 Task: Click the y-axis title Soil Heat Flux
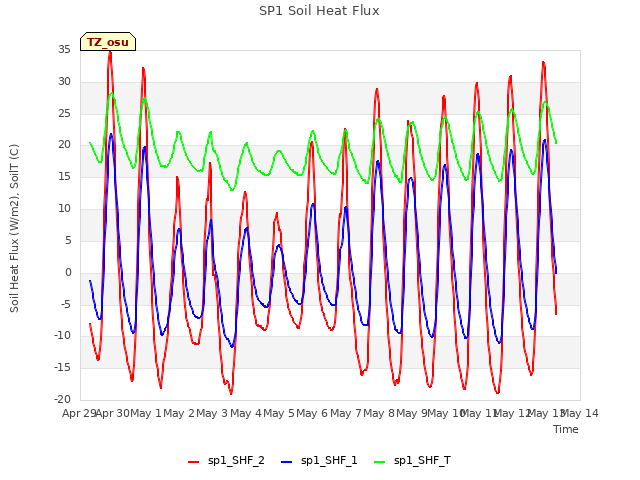pos(14,228)
